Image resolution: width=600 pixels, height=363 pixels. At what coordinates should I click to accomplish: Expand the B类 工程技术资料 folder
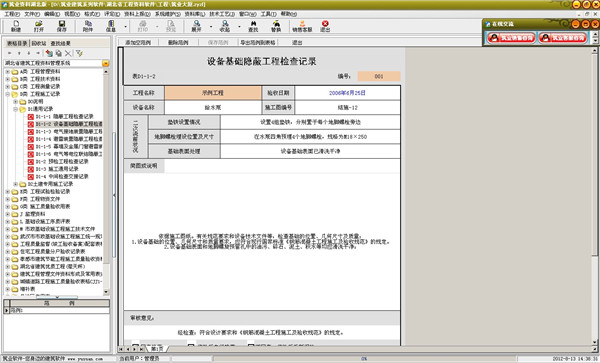coord(7,79)
